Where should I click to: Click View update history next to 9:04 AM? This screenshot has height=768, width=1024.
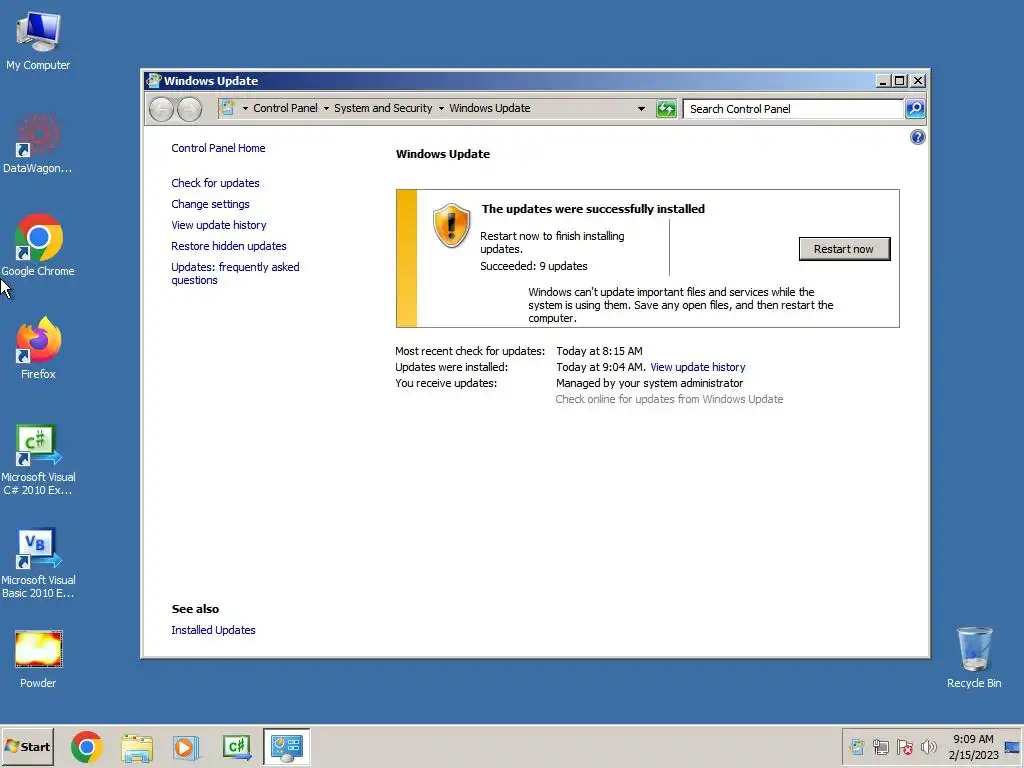[x=697, y=367]
